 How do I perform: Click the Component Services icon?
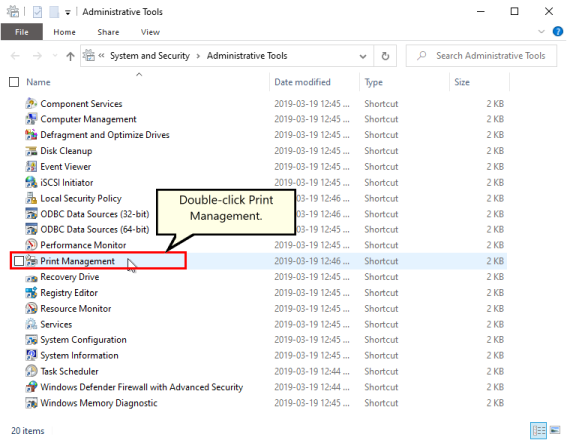tap(31, 104)
